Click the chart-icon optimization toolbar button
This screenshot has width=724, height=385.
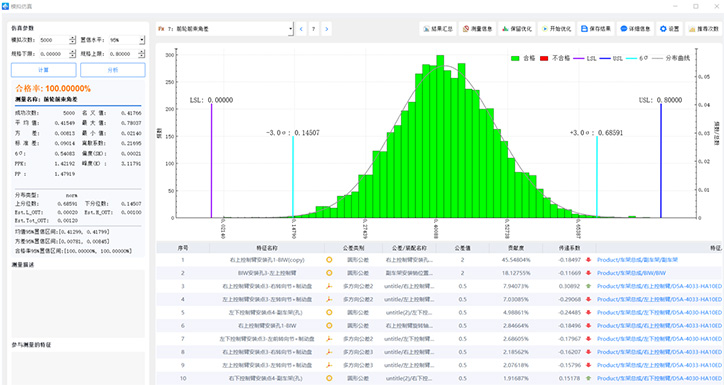tap(517, 29)
